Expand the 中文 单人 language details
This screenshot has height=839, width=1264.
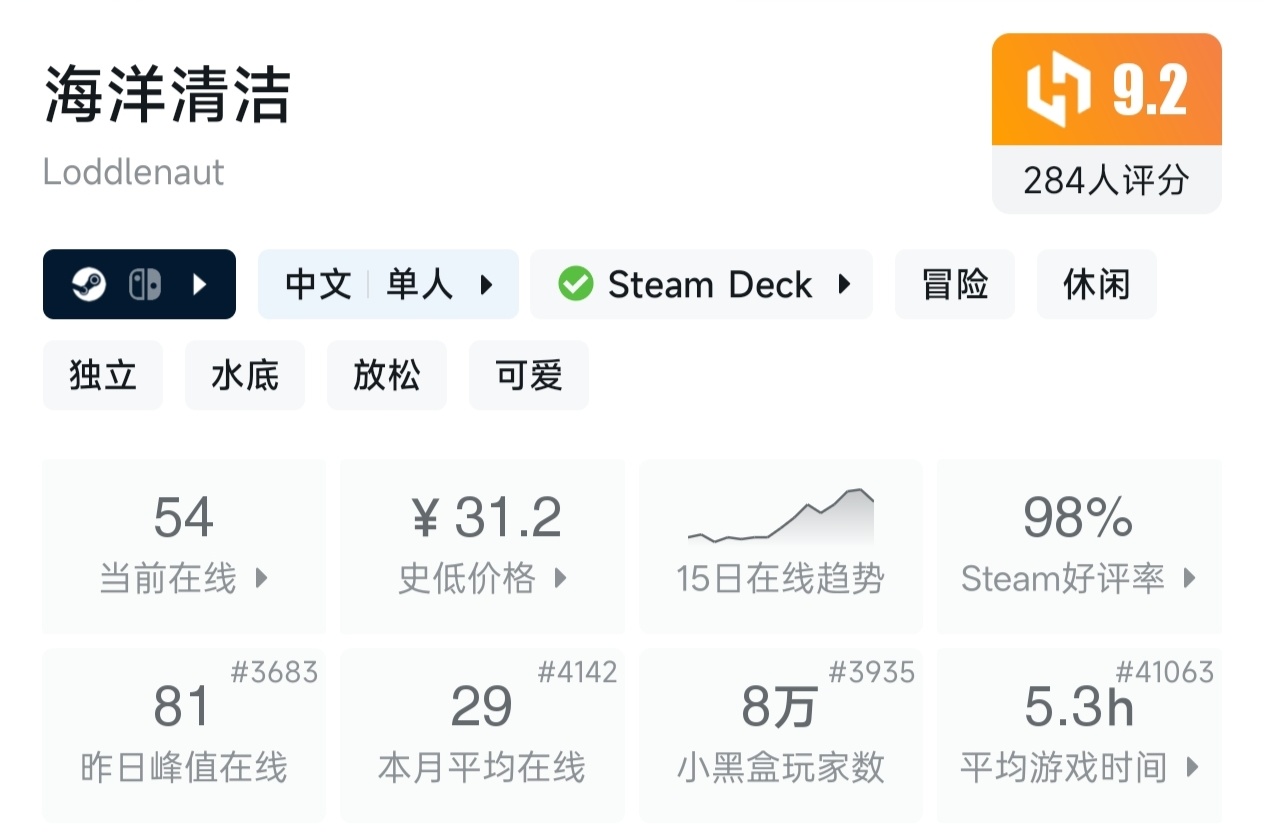pyautogui.click(x=487, y=285)
